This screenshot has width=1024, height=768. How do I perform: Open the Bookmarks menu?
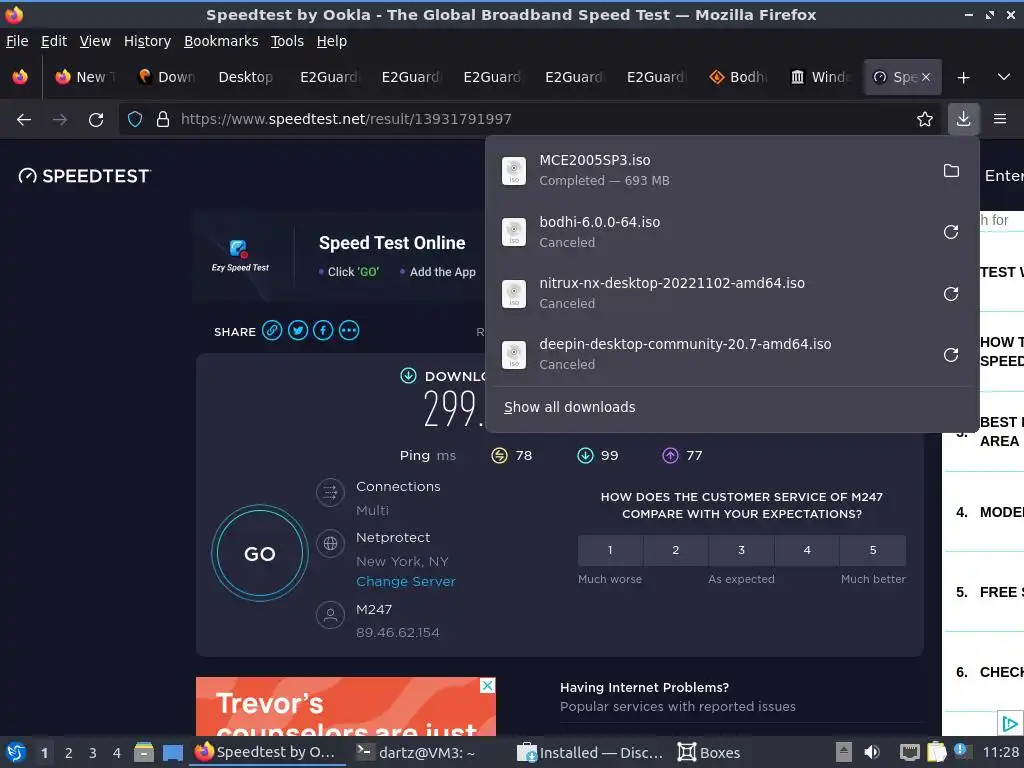(221, 41)
